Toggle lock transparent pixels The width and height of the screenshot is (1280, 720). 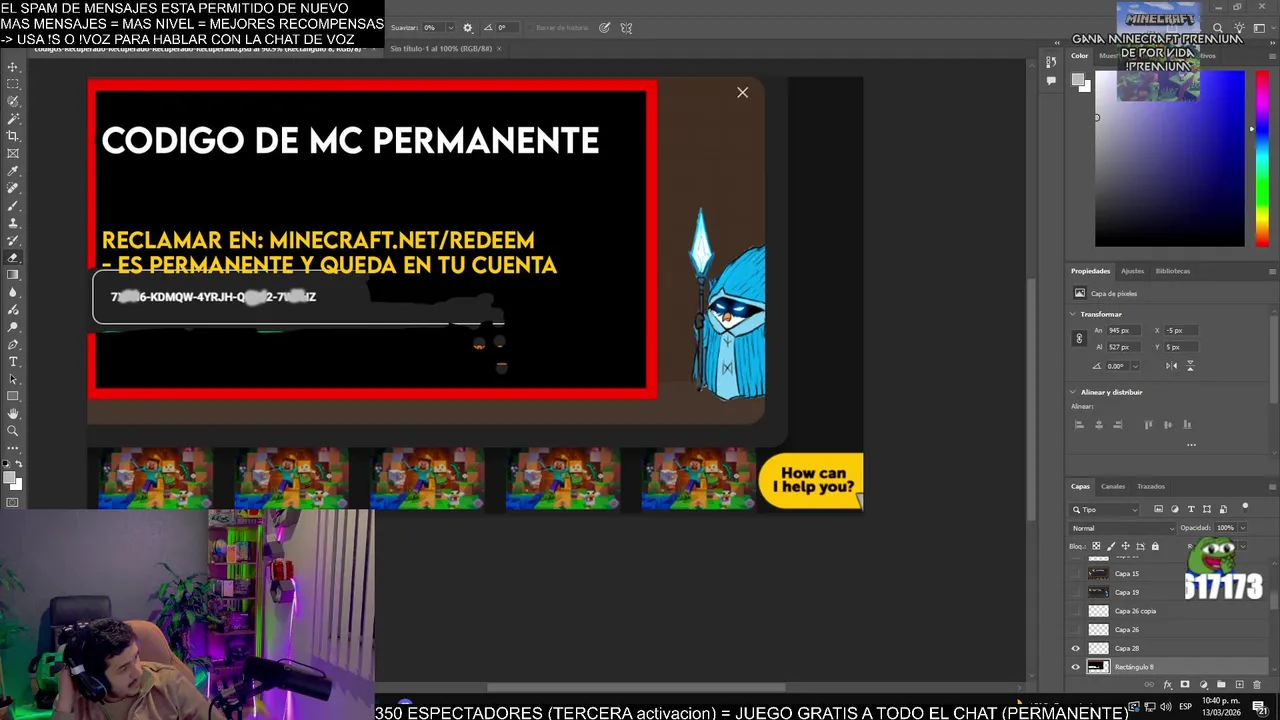(1096, 546)
